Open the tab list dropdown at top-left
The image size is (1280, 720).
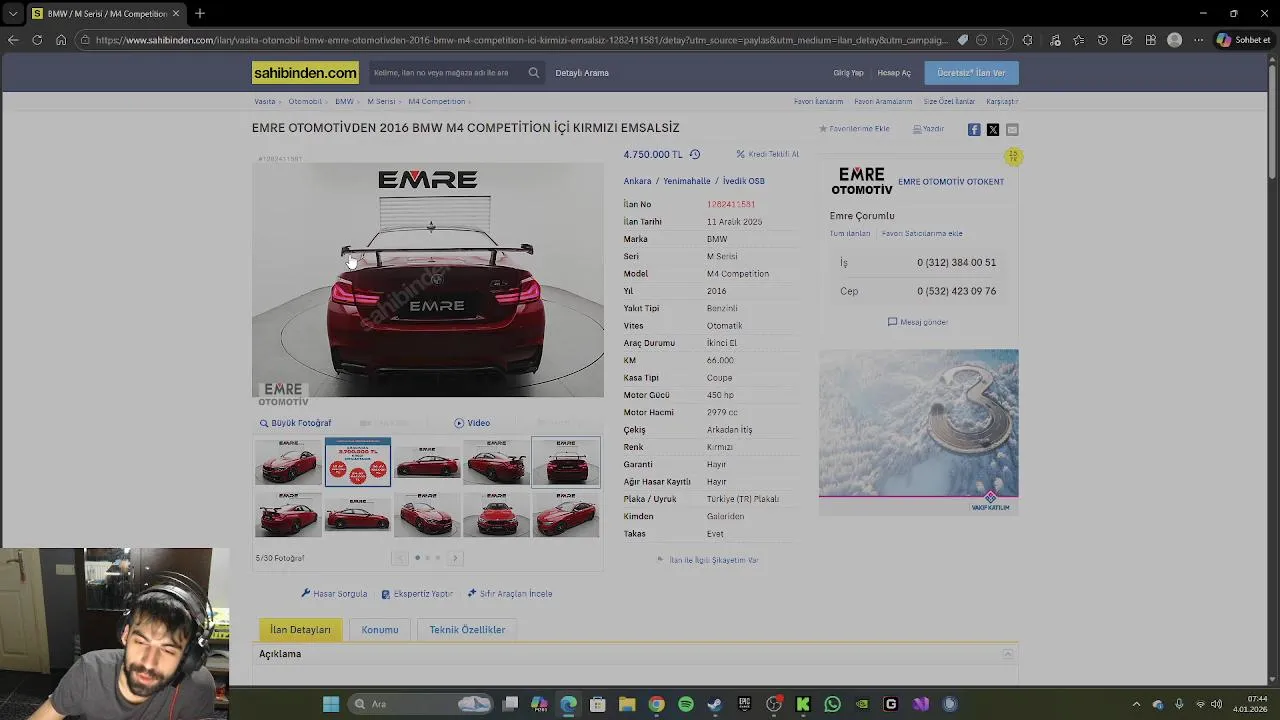coord(12,14)
